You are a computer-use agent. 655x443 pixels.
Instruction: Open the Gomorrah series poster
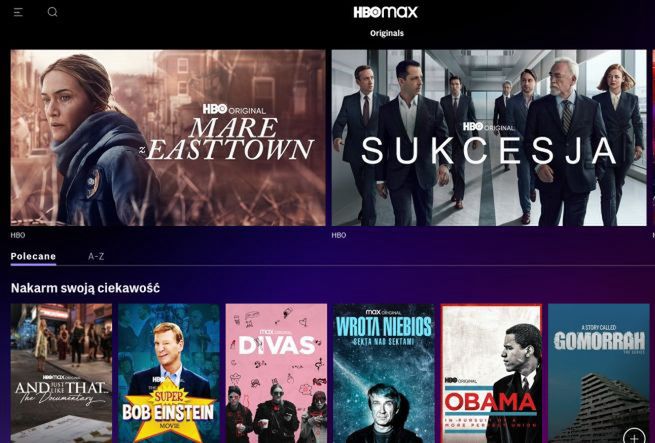coord(599,373)
